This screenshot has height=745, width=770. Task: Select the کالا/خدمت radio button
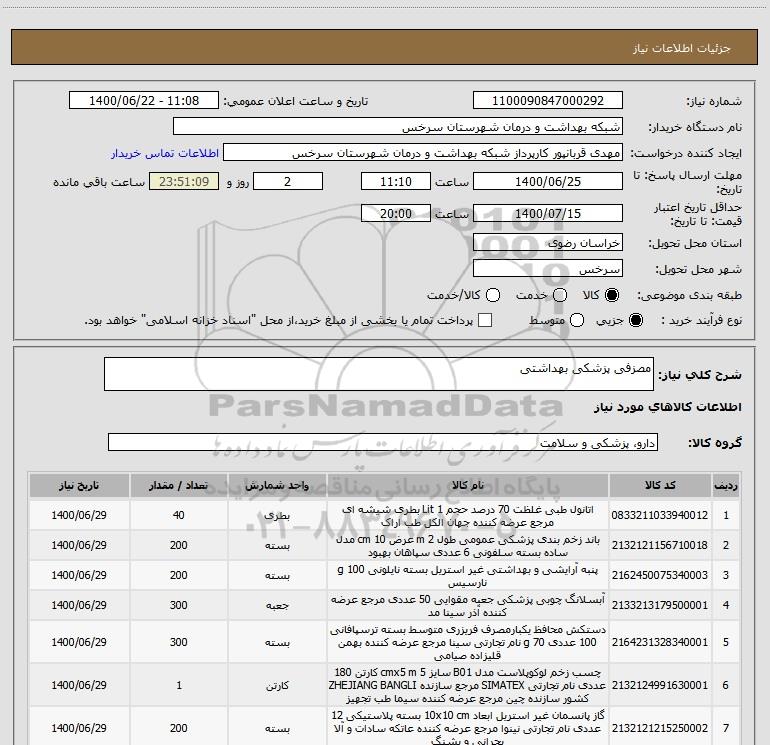click(x=493, y=295)
